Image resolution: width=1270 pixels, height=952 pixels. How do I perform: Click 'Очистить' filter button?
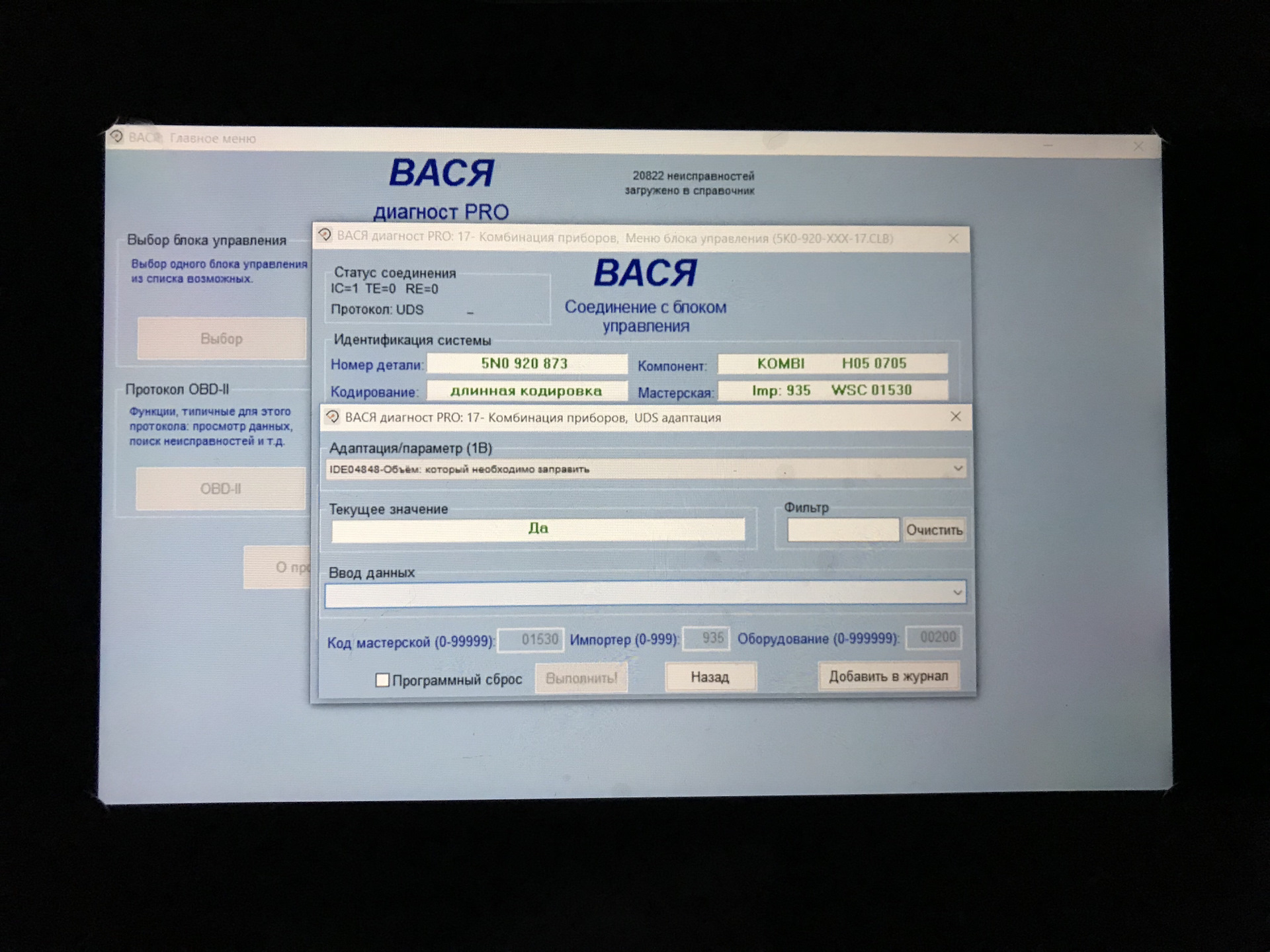point(934,530)
